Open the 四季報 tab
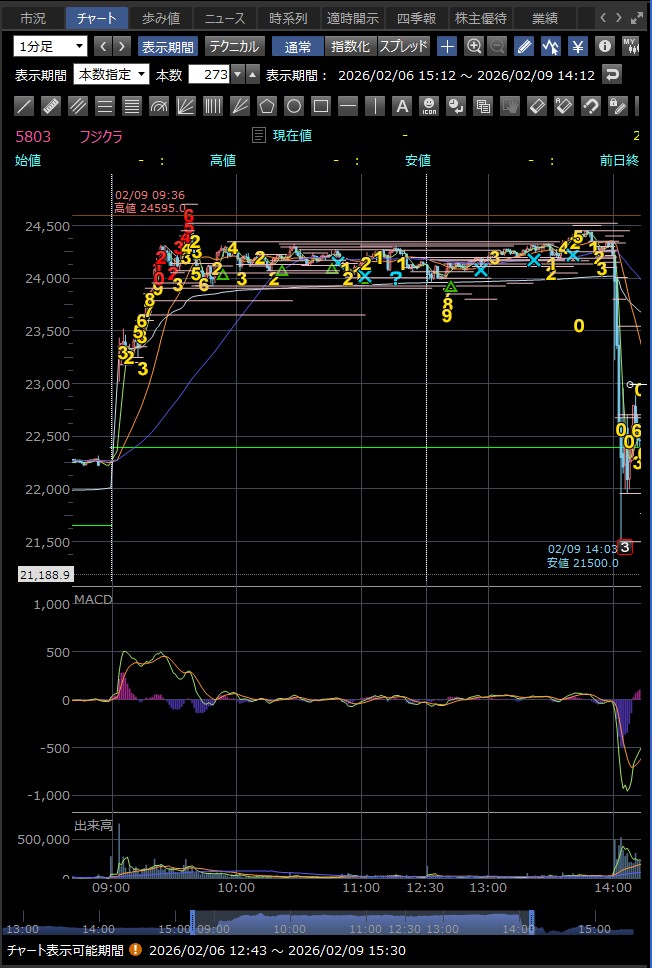This screenshot has height=968, width=652. pos(416,18)
